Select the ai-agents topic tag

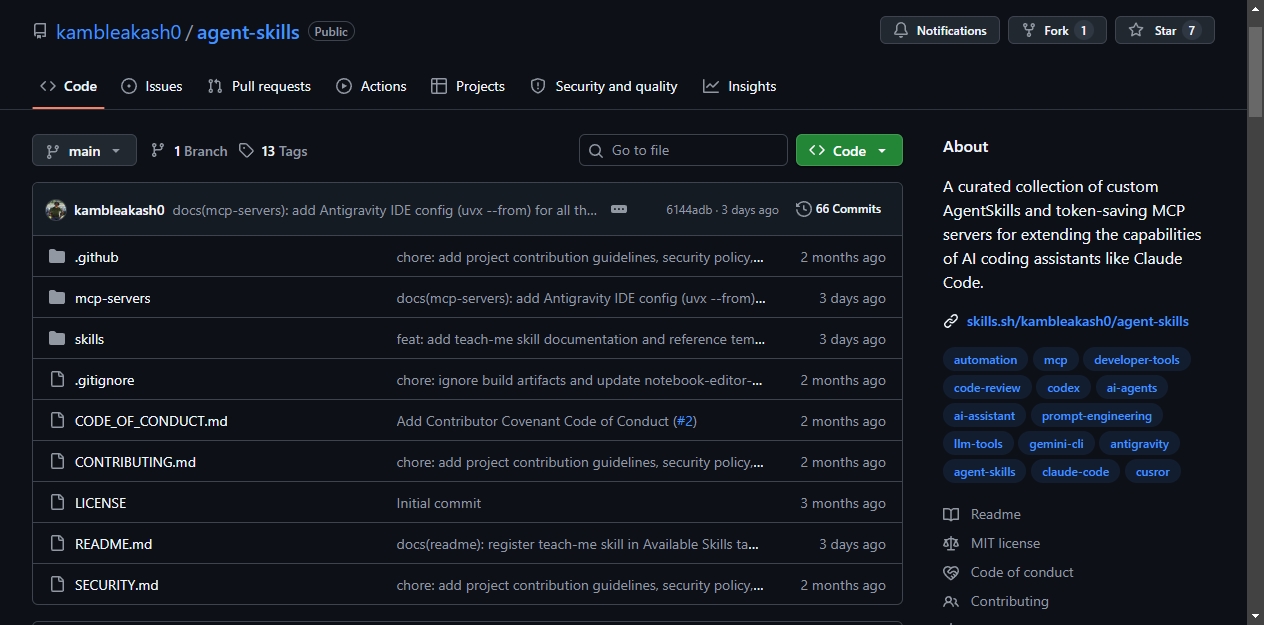[1132, 388]
